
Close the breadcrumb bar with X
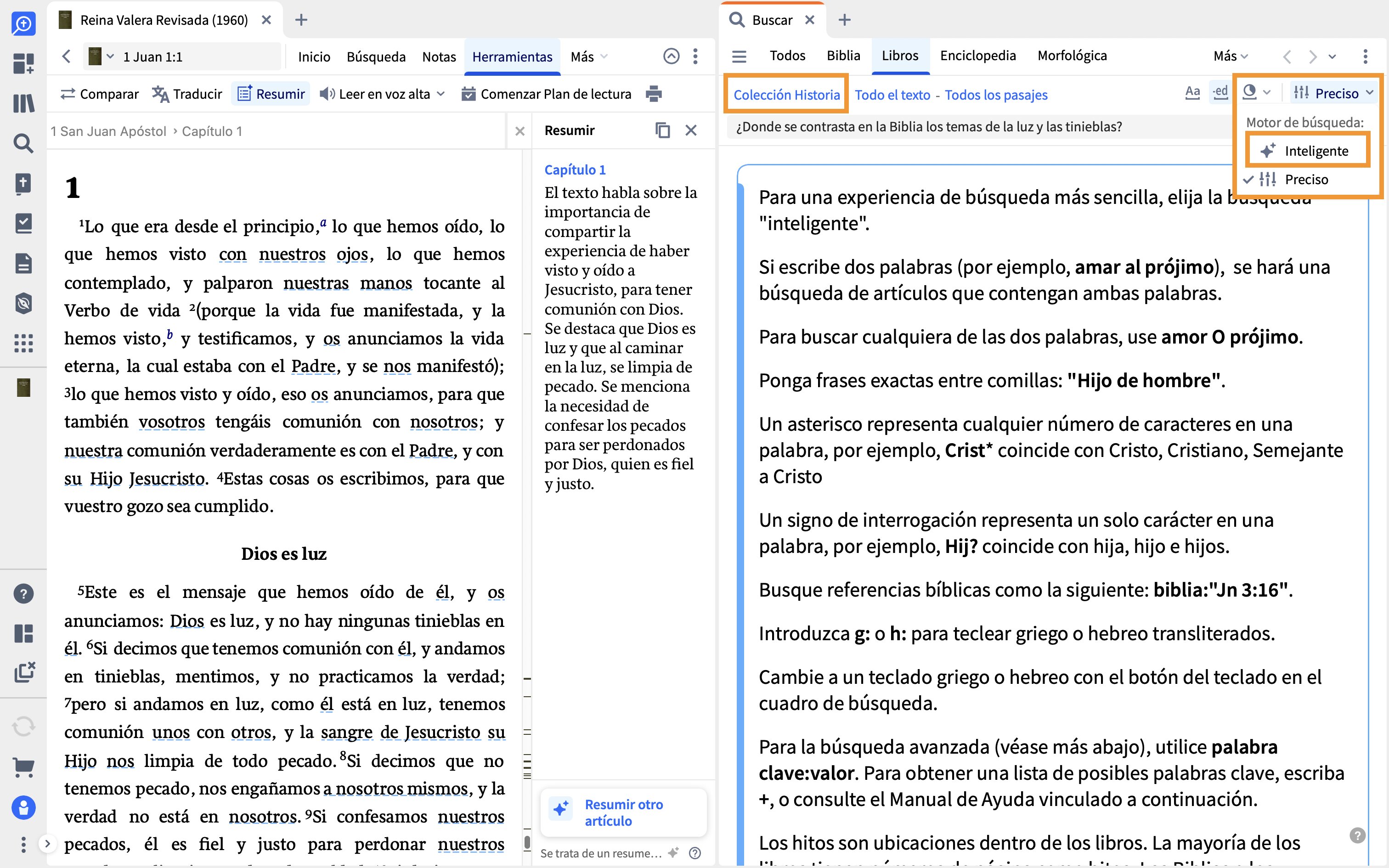pos(519,131)
